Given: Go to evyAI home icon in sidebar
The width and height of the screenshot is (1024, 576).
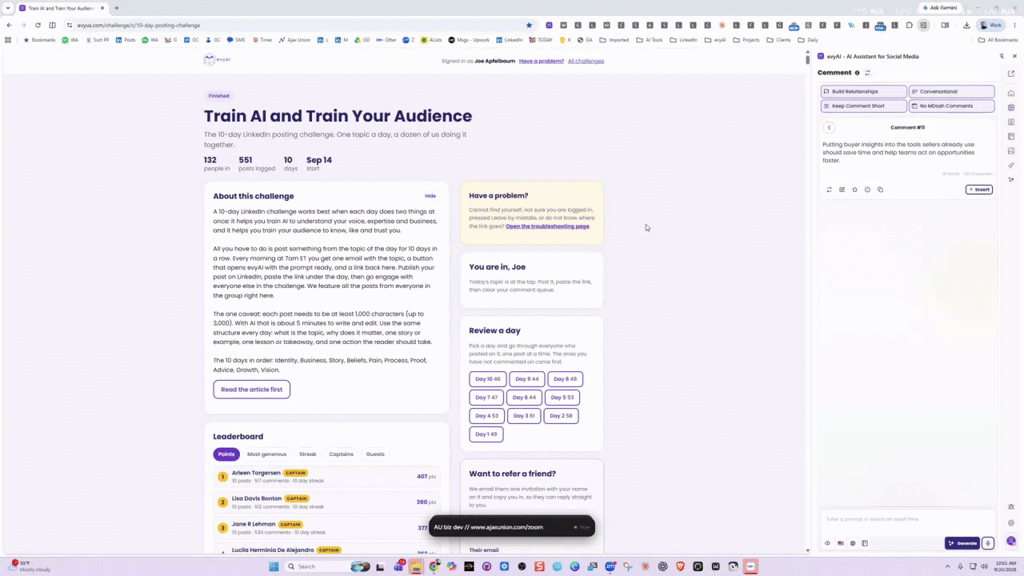Looking at the screenshot, I should [1011, 93].
